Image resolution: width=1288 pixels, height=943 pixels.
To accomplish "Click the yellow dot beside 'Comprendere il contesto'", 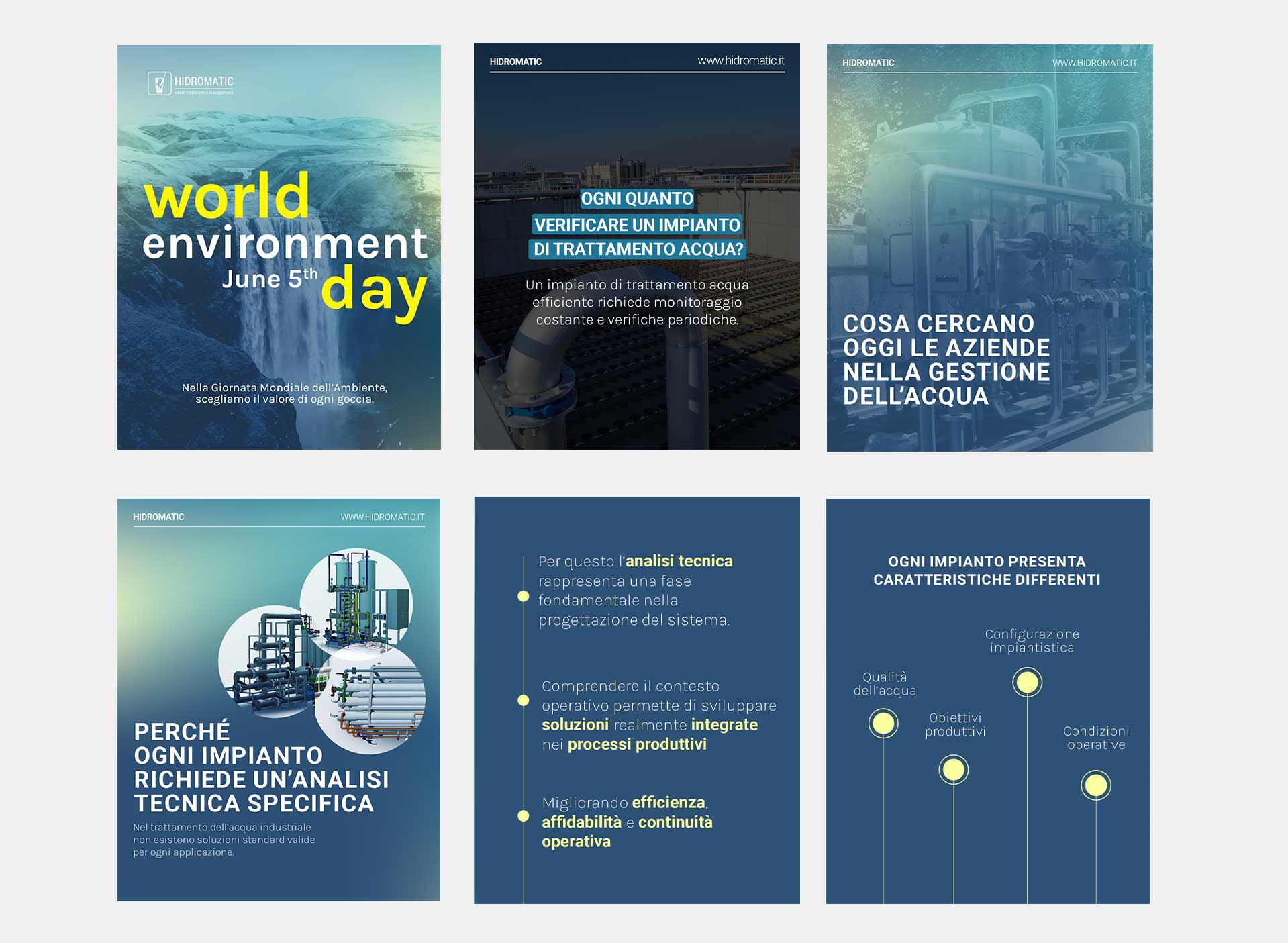I will tap(524, 700).
